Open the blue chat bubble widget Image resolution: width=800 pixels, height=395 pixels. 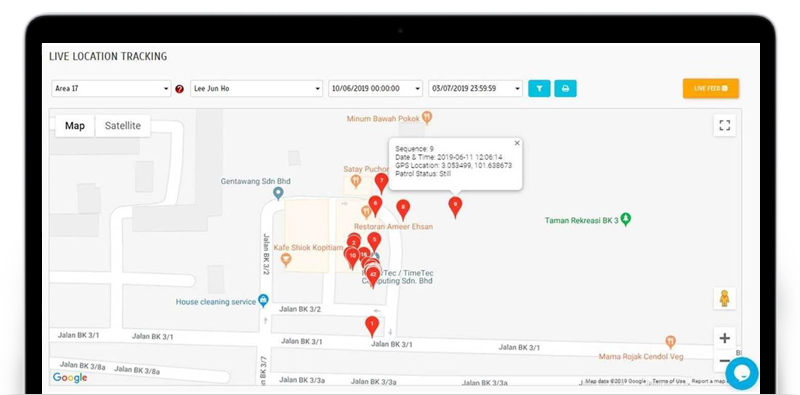[x=742, y=374]
